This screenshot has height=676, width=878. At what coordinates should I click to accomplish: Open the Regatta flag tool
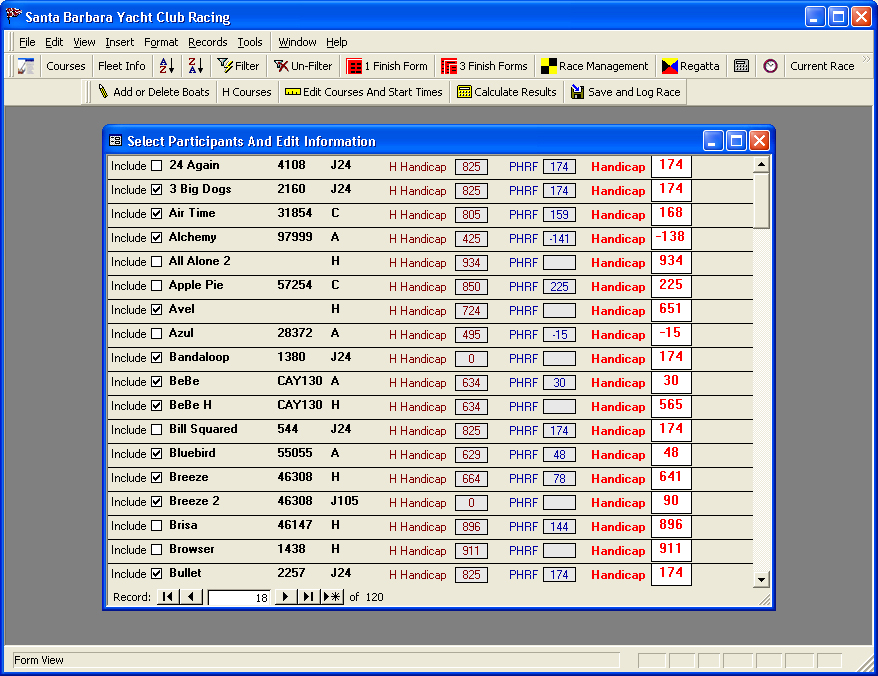pyautogui.click(x=690, y=66)
